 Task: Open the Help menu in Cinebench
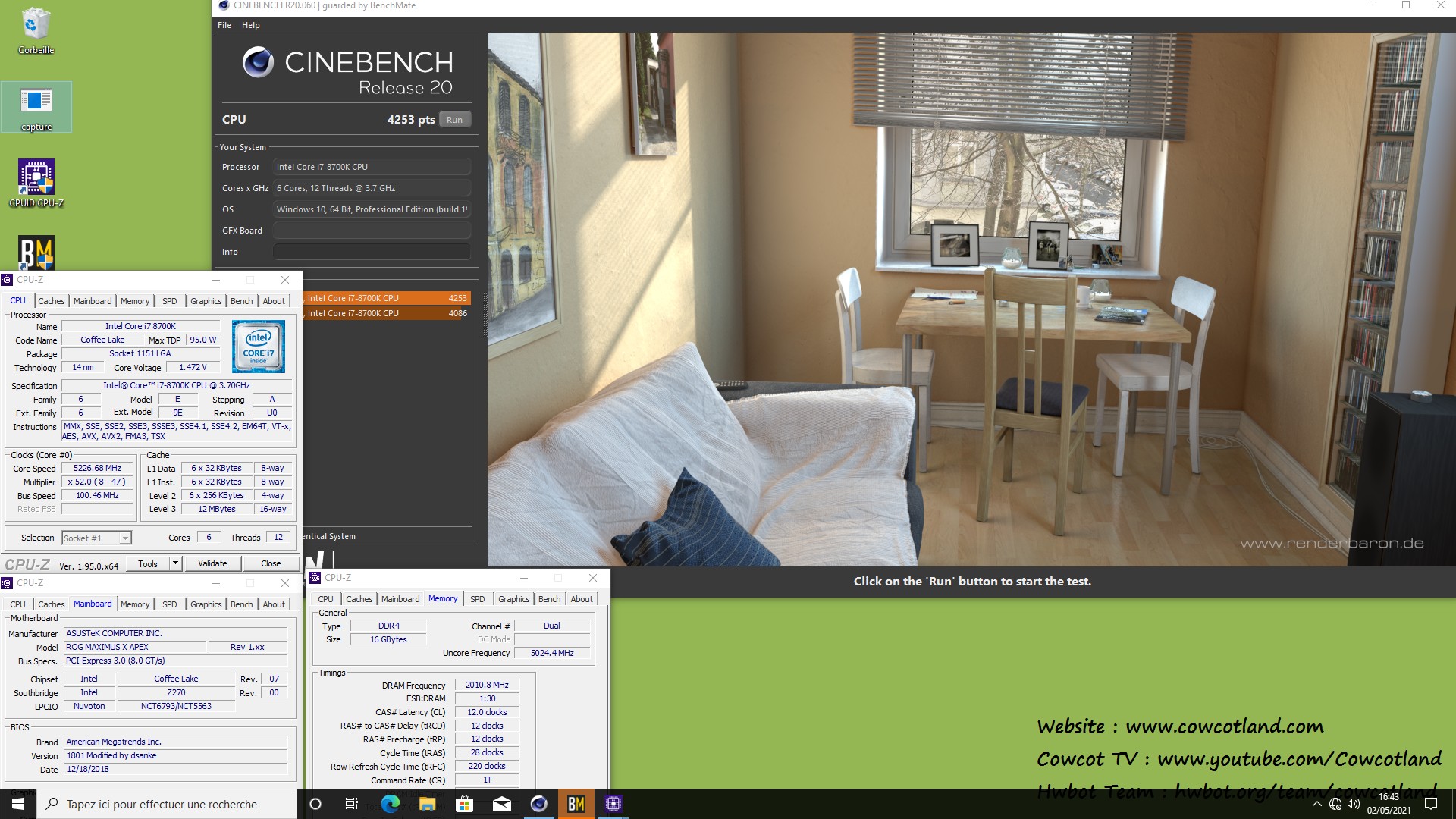[x=251, y=25]
